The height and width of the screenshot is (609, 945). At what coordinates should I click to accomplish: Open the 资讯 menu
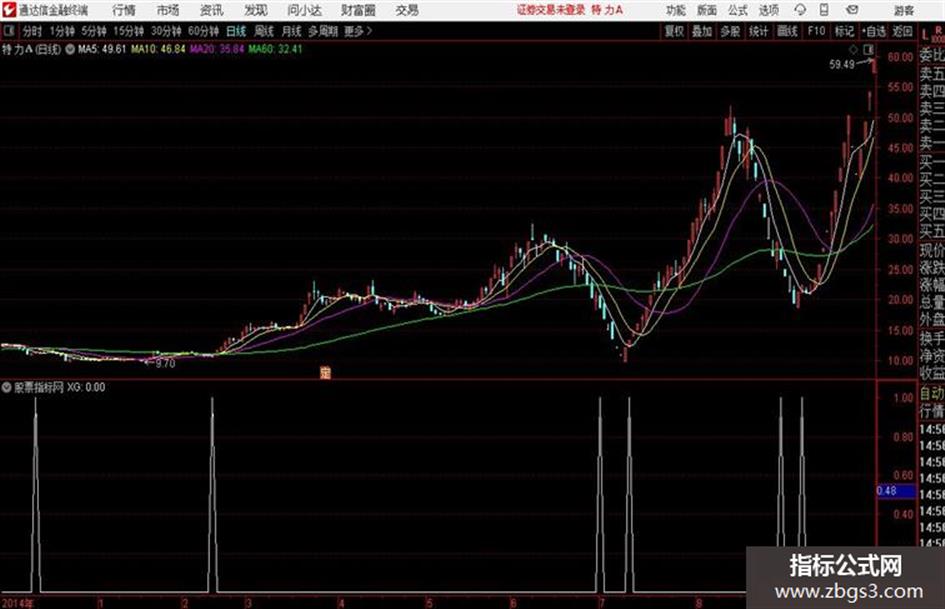[x=212, y=10]
